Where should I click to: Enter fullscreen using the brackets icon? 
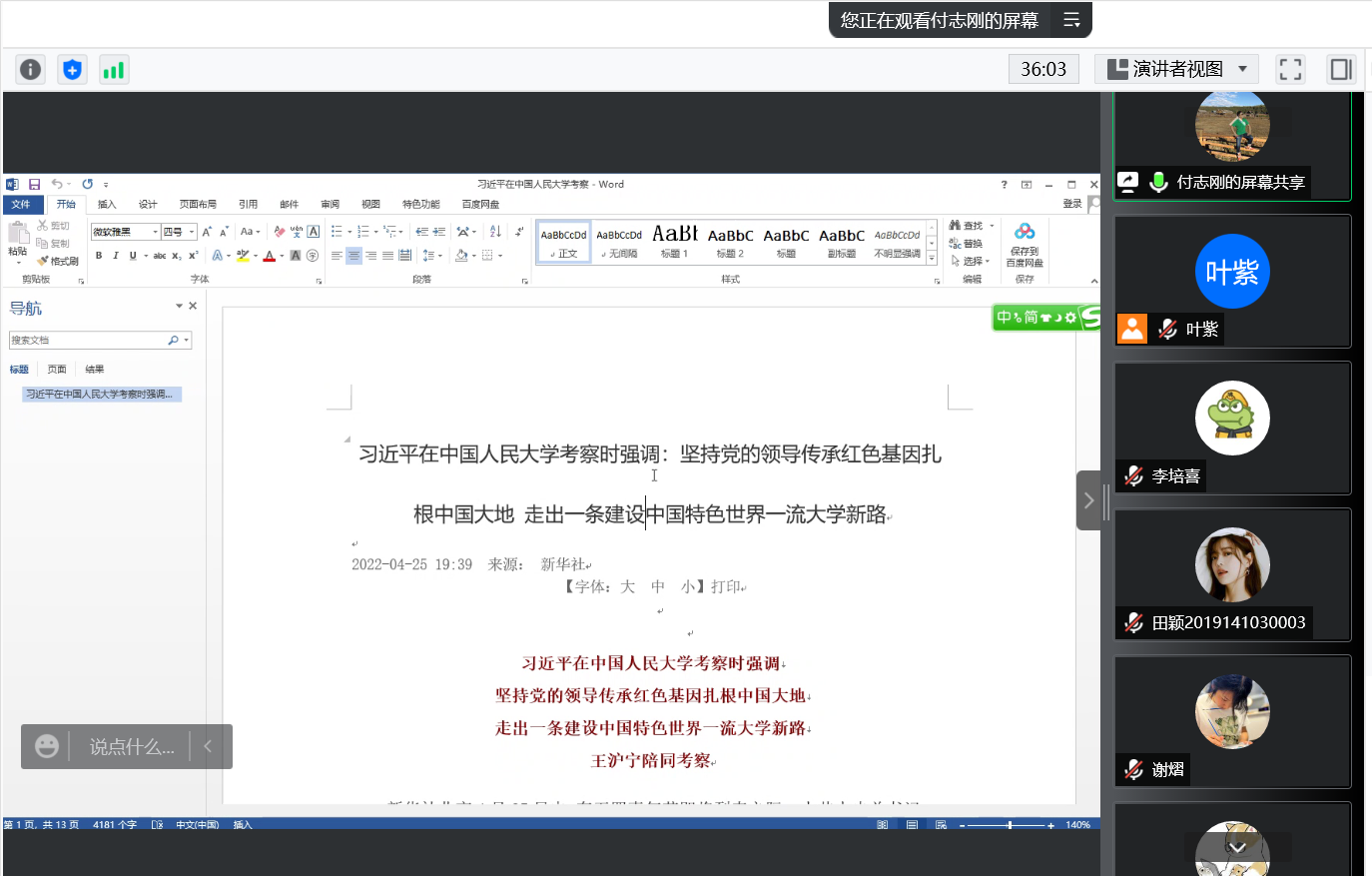1290,69
